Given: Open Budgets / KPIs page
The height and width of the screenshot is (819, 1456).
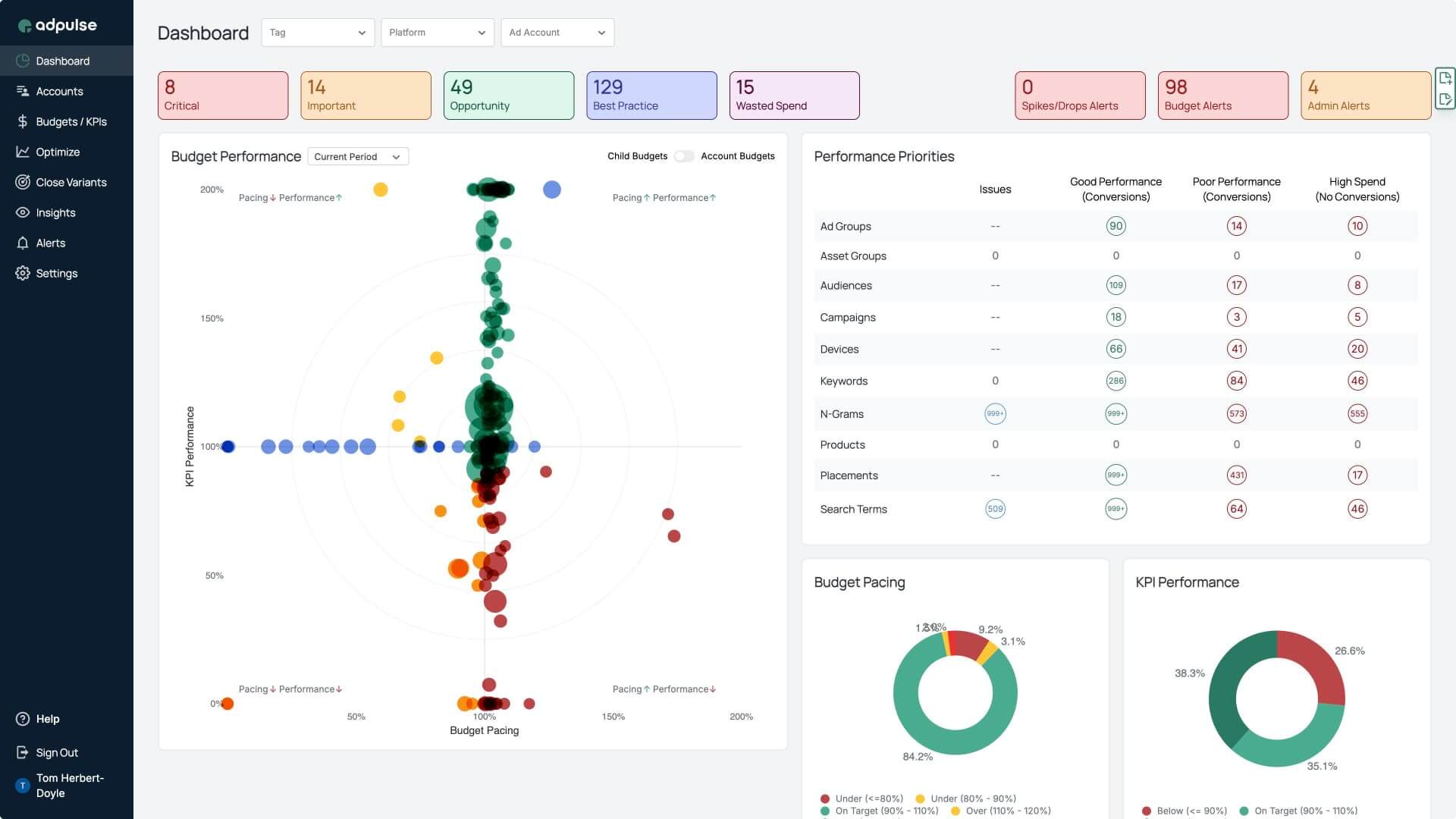Looking at the screenshot, I should tap(72, 121).
